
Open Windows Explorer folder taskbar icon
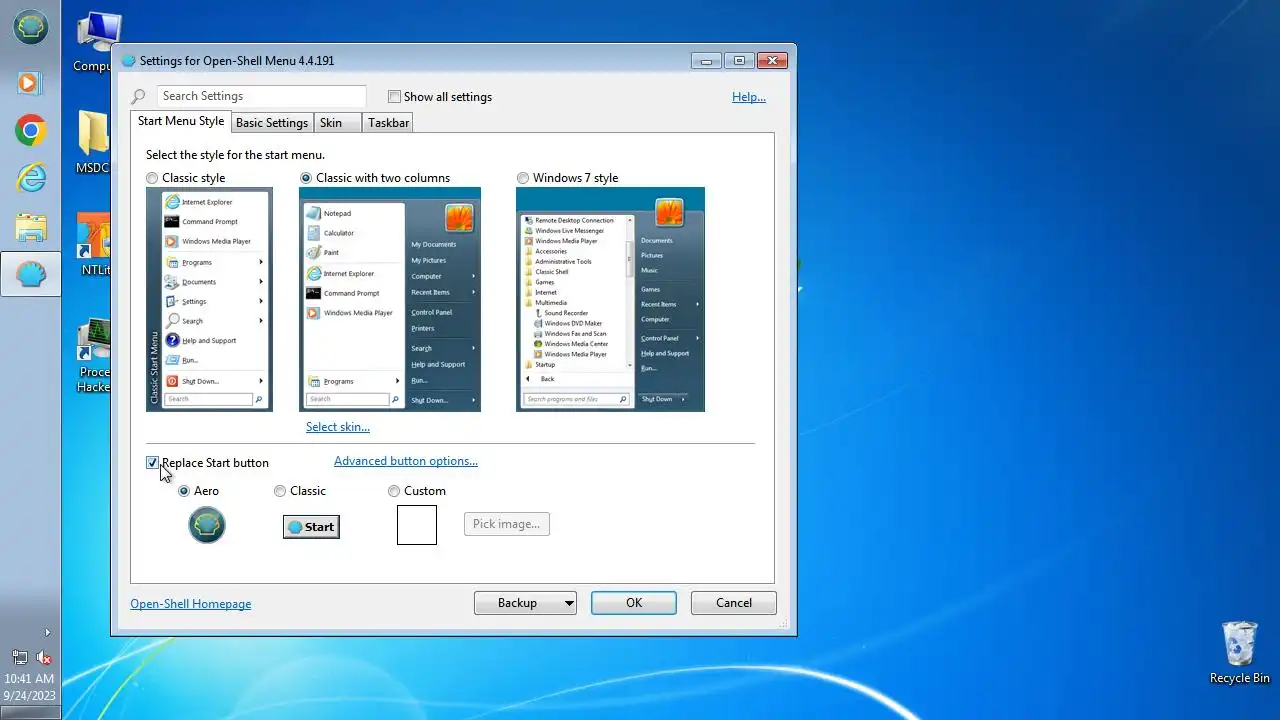pos(30,226)
